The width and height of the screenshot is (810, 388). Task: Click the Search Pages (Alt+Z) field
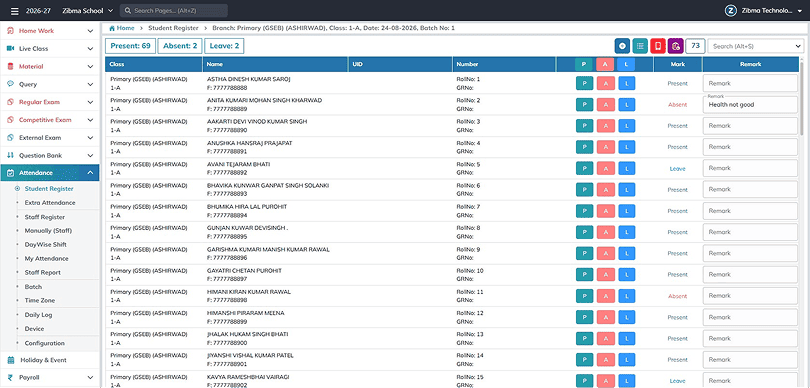pyautogui.click(x=174, y=11)
